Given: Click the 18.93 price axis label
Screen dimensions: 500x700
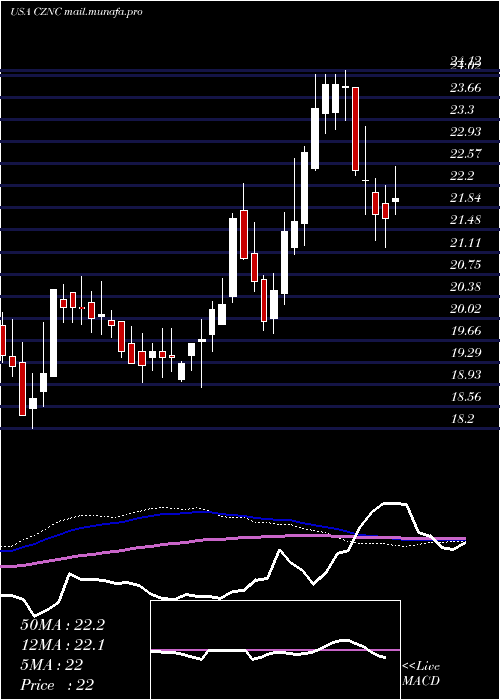Looking at the screenshot, I should point(466,375).
